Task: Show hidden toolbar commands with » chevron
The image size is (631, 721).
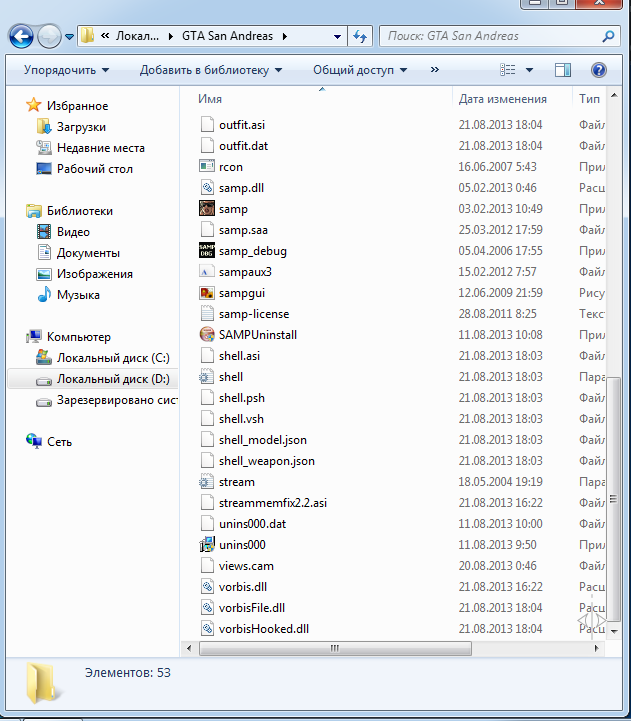Action: point(435,69)
